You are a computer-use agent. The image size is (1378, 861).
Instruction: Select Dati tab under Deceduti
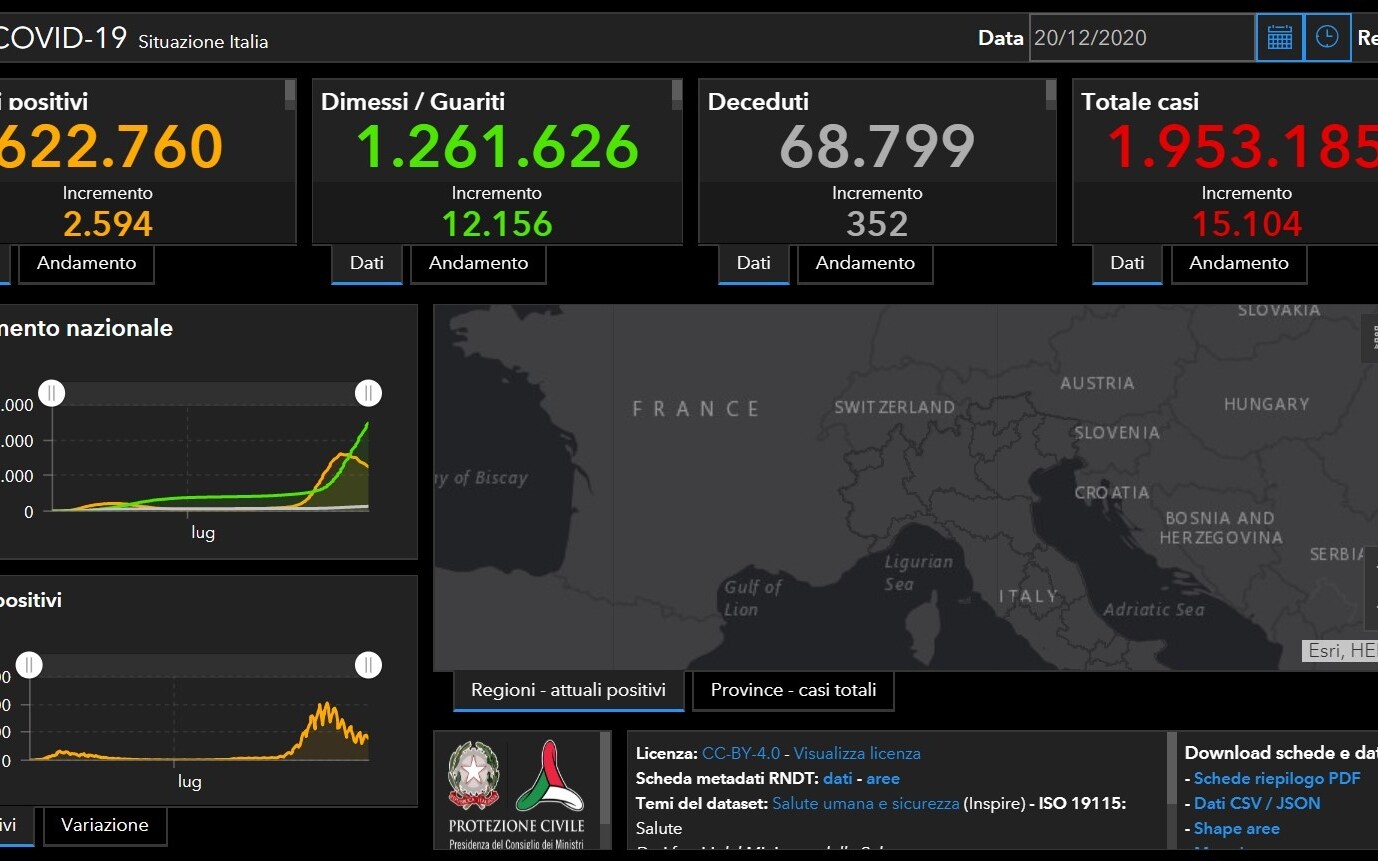pos(753,263)
